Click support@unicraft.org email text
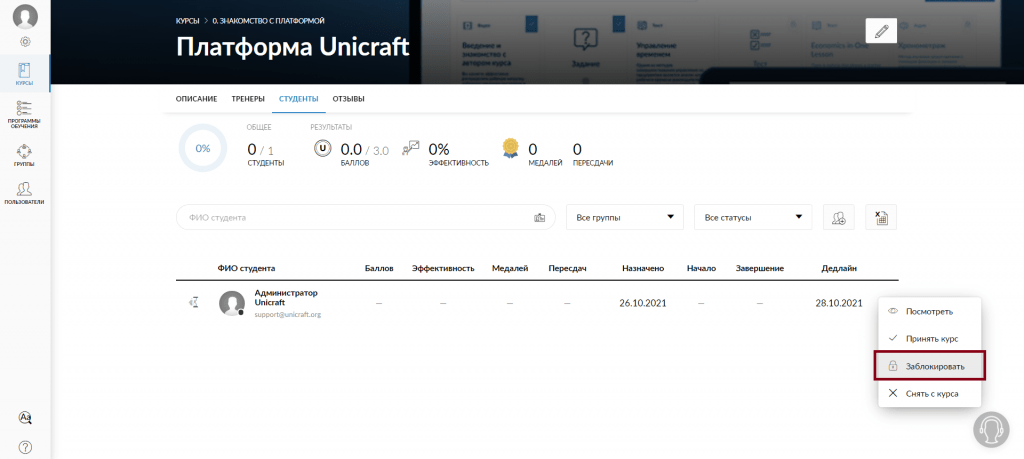This screenshot has width=1024, height=459. pos(287,315)
